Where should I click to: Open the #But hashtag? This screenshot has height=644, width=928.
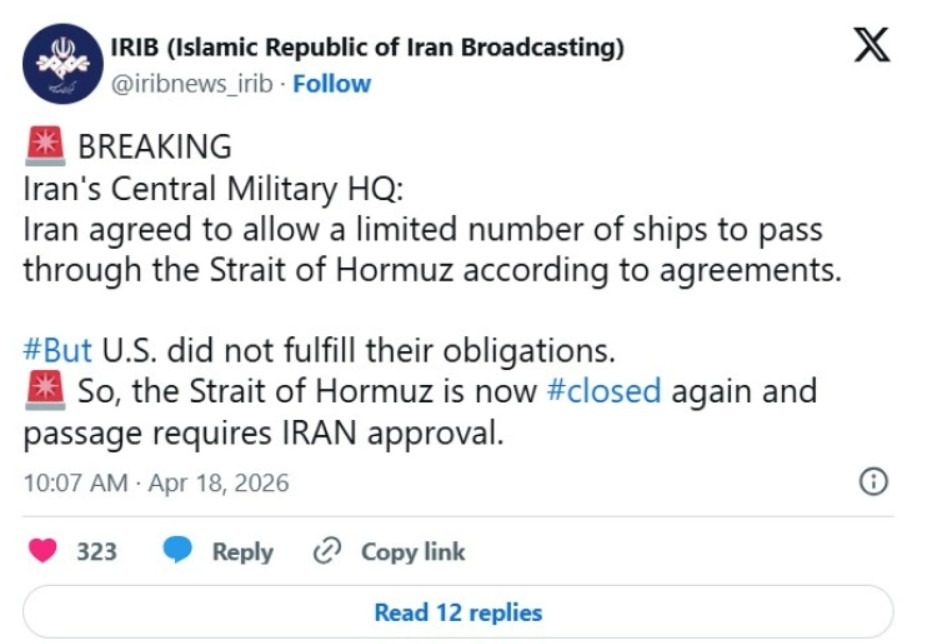pos(57,351)
